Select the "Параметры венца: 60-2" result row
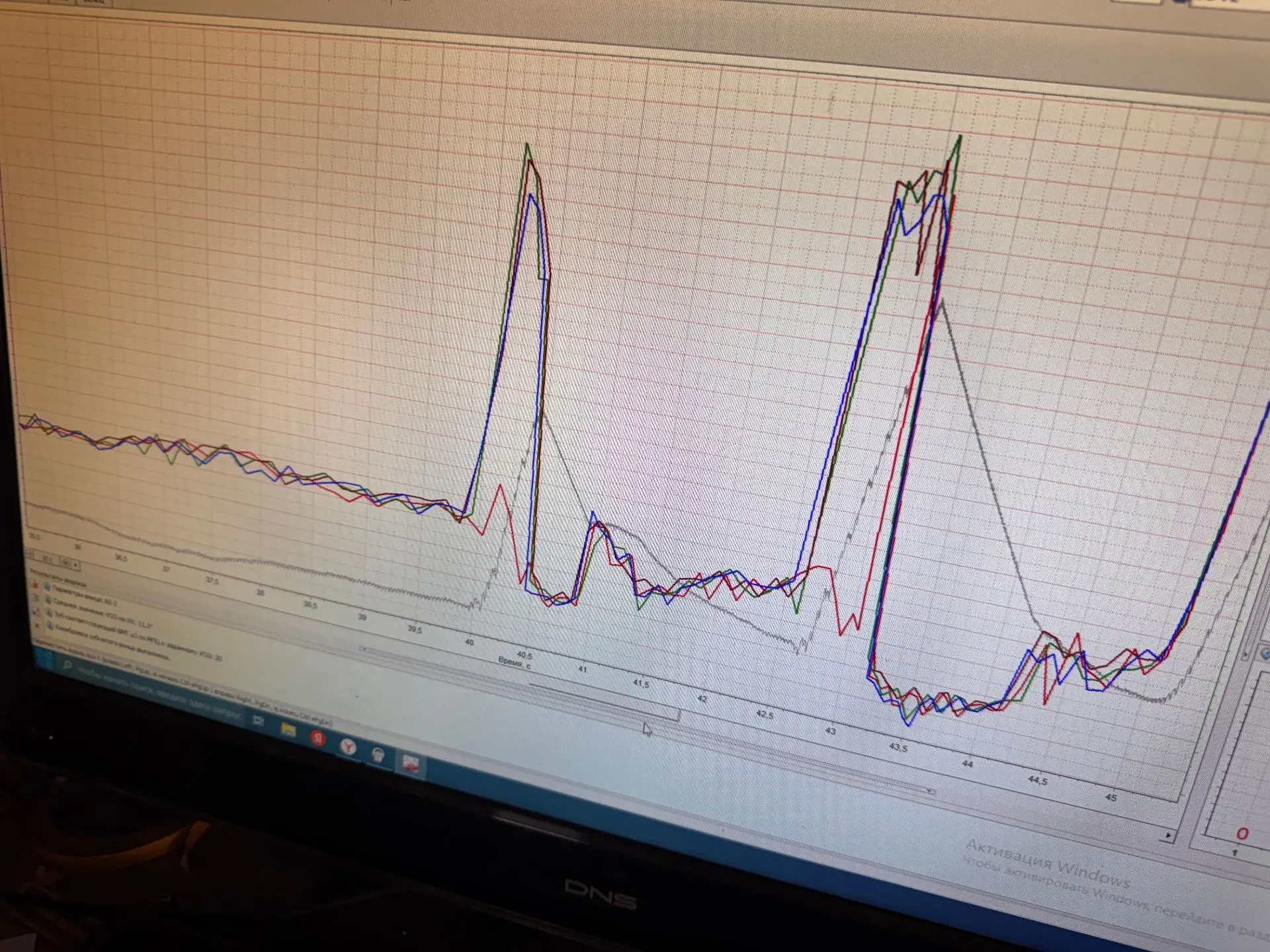This screenshot has width=1270, height=952. tap(85, 595)
